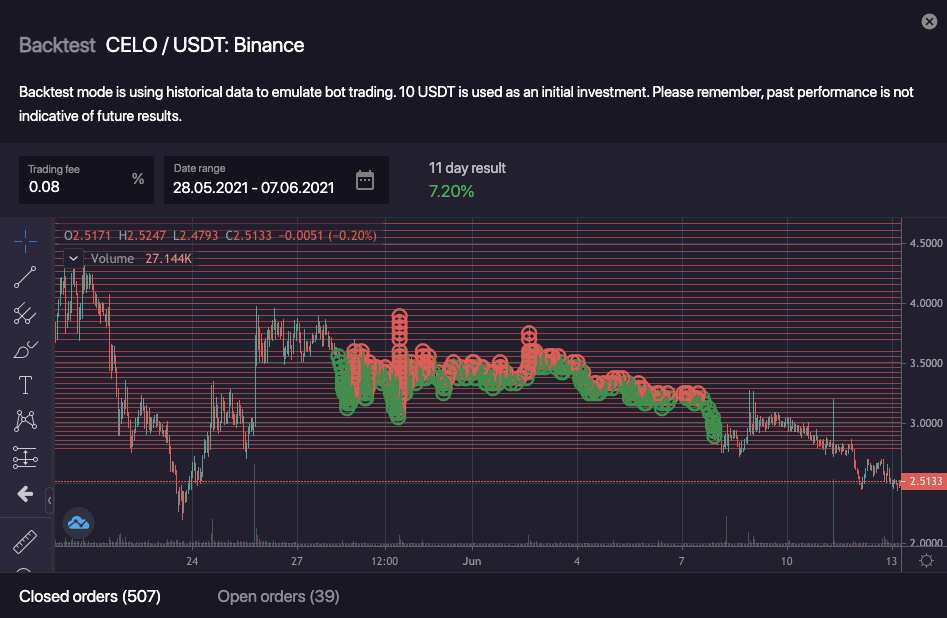This screenshot has height=618, width=947.
Task: Open the date range calendar picker
Action: (365, 180)
